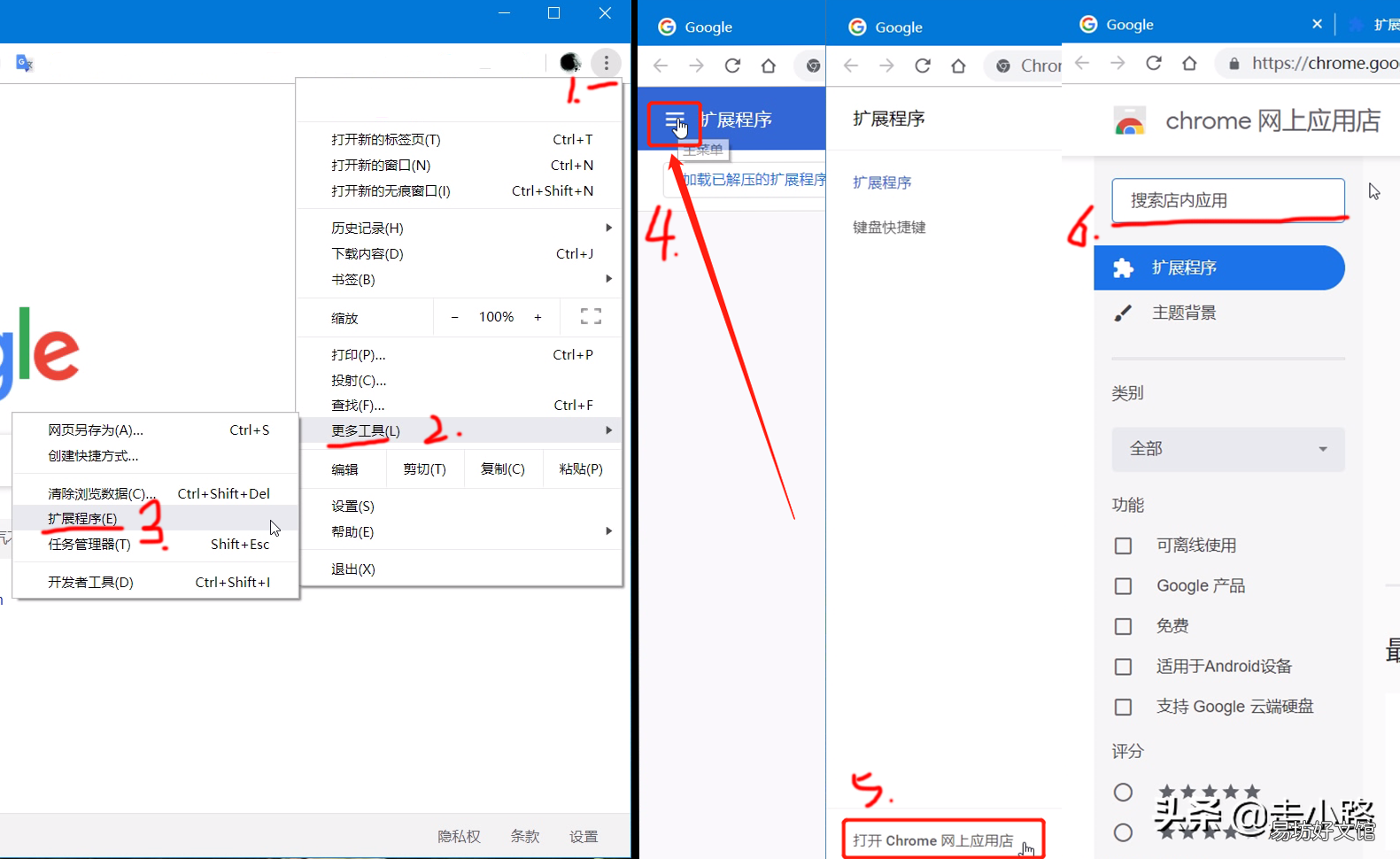This screenshot has height=859, width=1400.
Task: Open 全部 category dropdown
Action: pos(1228,449)
